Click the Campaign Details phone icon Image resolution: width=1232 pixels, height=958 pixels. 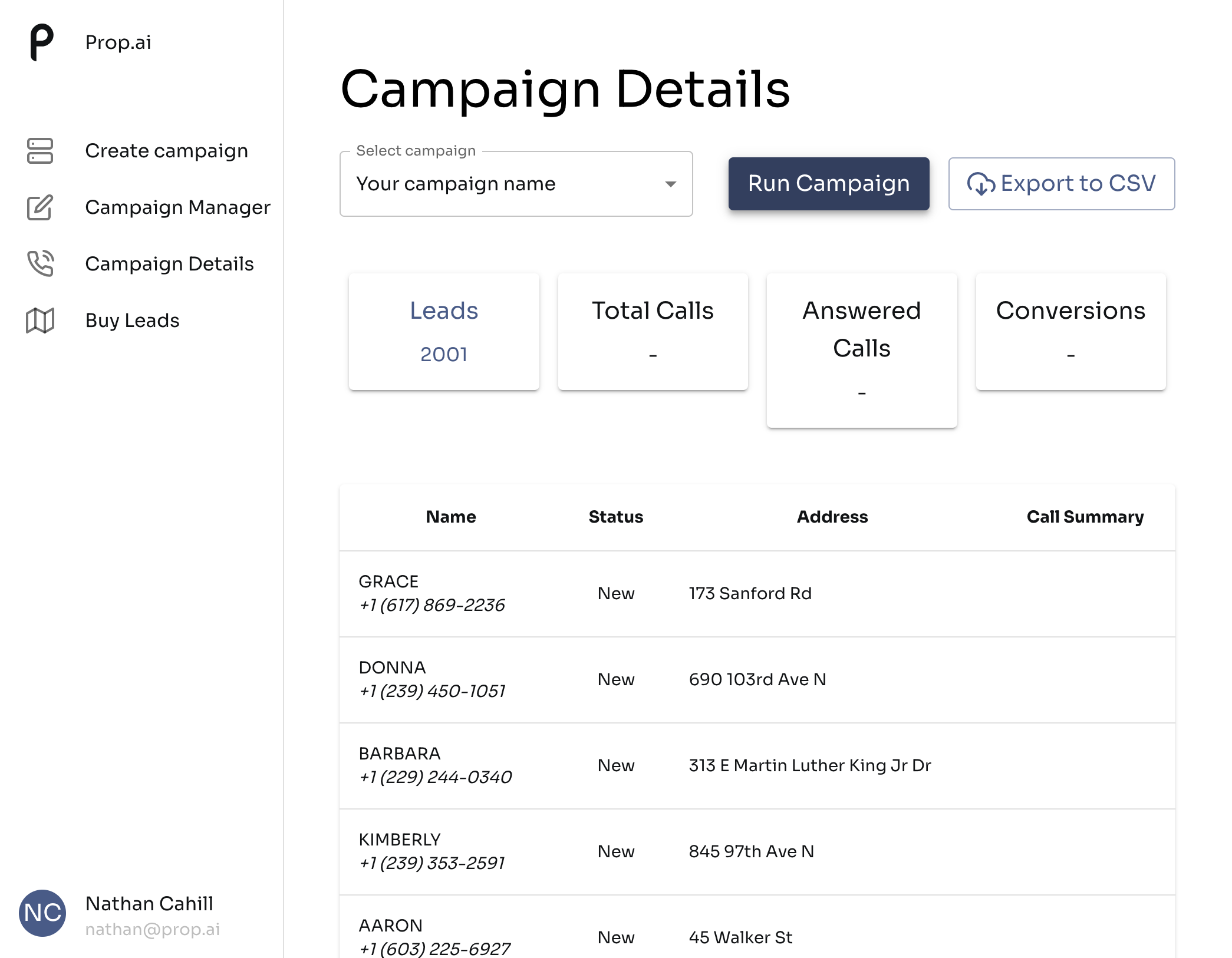coord(40,263)
